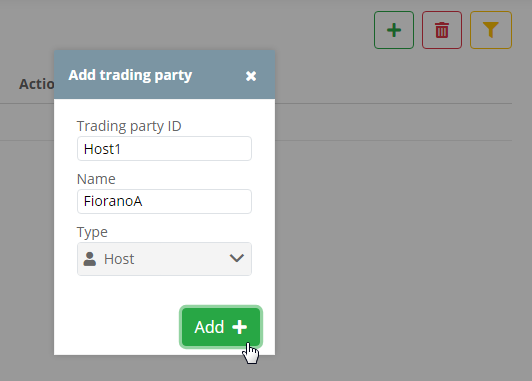Focus the Name field containing FioranoA
The image size is (532, 381).
click(164, 202)
